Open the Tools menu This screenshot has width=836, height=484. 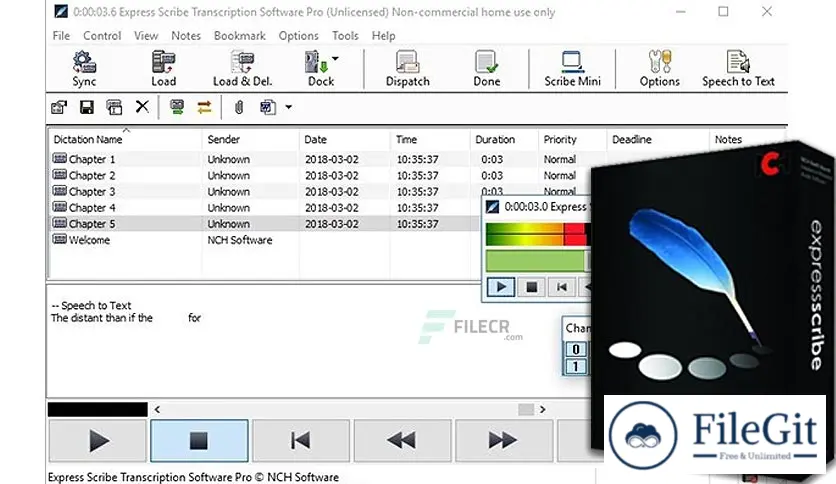click(x=345, y=36)
